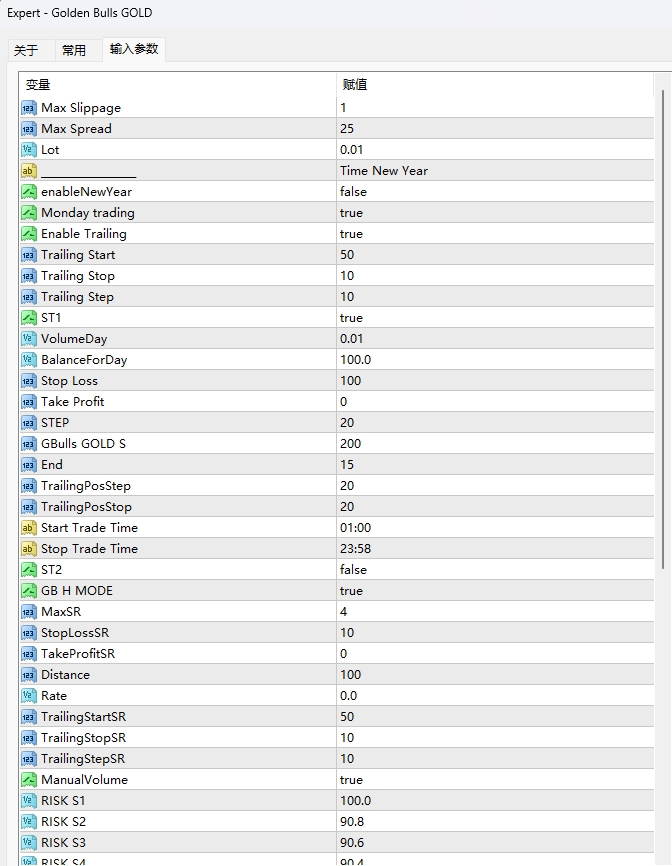The height and width of the screenshot is (866, 672).
Task: Click the double-type icon next to Lot
Action: coord(28,150)
